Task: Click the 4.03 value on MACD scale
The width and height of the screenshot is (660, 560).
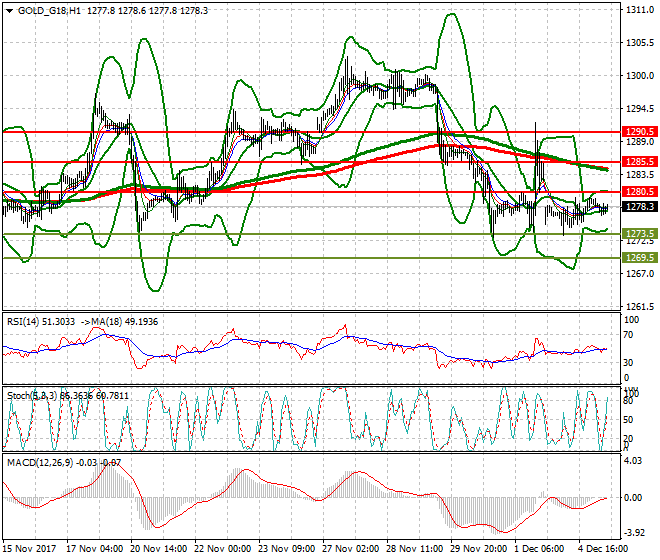Action: coord(633,461)
